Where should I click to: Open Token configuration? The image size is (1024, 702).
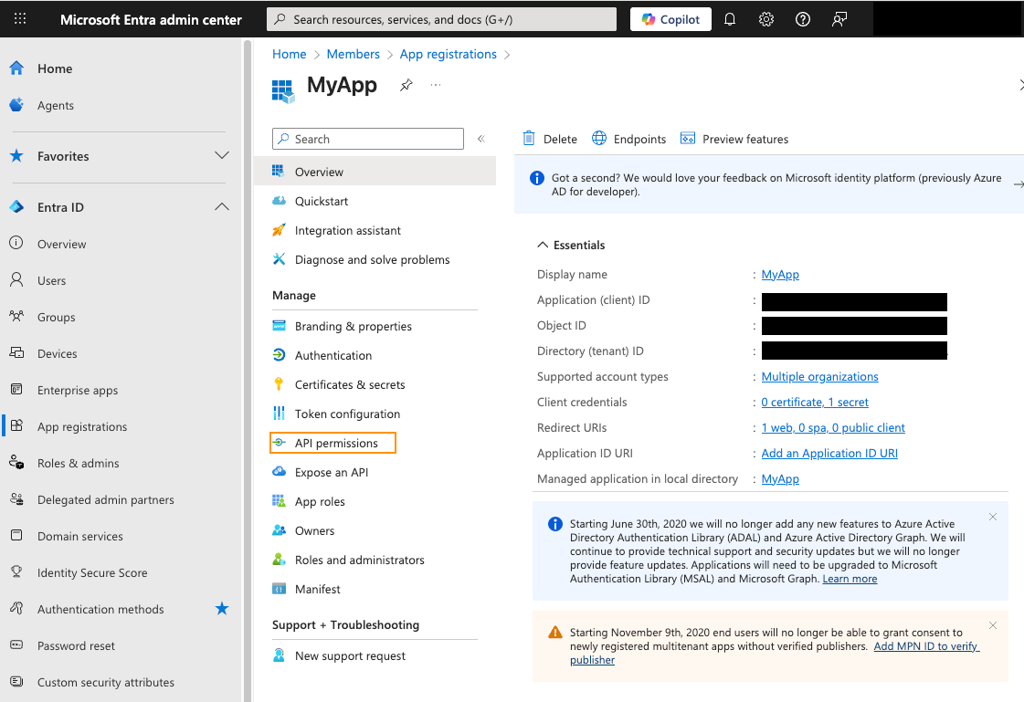pyautogui.click(x=347, y=414)
